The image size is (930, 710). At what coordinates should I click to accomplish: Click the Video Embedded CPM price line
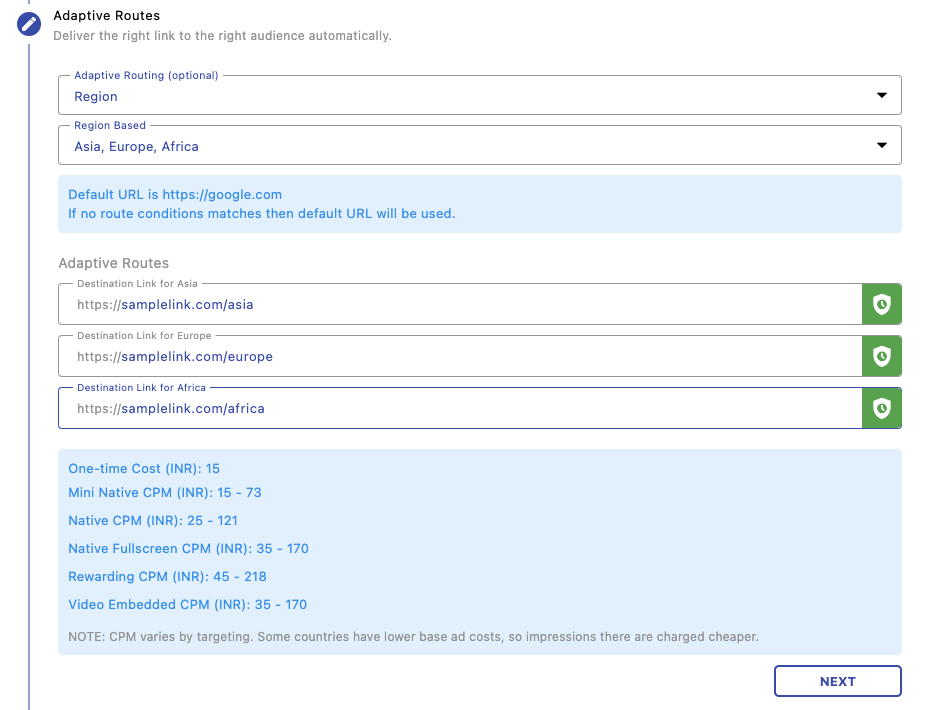pyautogui.click(x=187, y=605)
